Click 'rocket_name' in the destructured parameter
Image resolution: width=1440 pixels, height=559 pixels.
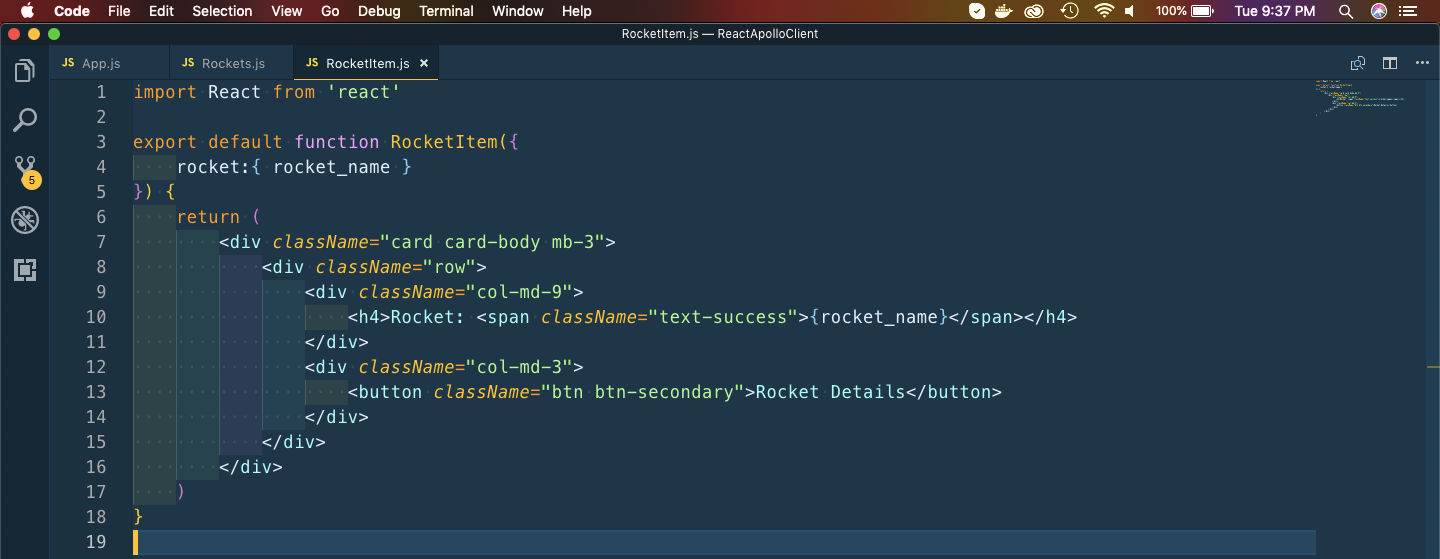331,167
